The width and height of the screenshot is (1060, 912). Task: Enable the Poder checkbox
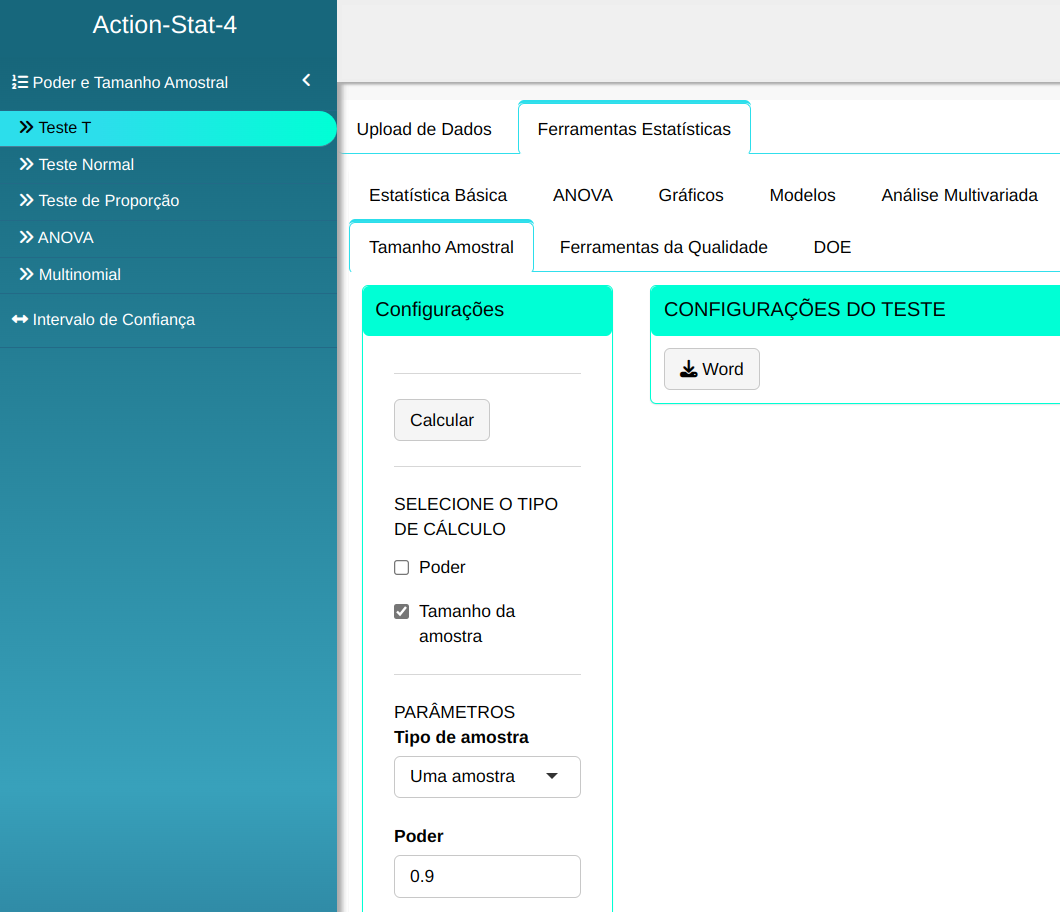[402, 568]
